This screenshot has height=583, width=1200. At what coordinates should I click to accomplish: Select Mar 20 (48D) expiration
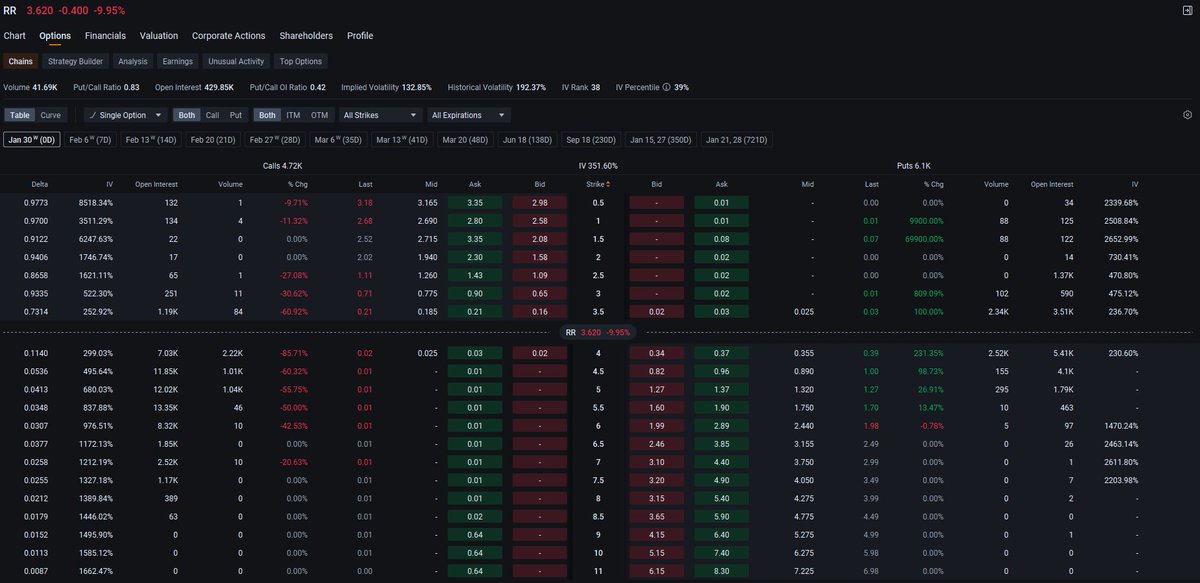click(465, 140)
